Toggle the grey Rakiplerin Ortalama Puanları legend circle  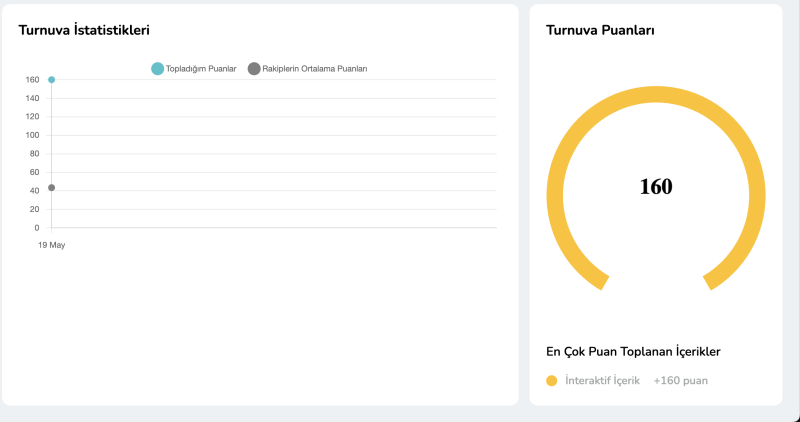click(x=254, y=68)
